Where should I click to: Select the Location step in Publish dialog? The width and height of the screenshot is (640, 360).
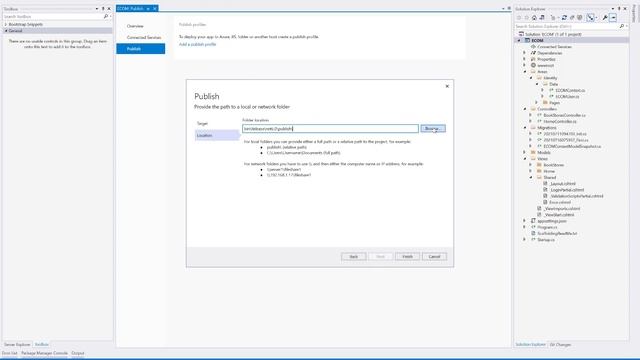point(217,135)
